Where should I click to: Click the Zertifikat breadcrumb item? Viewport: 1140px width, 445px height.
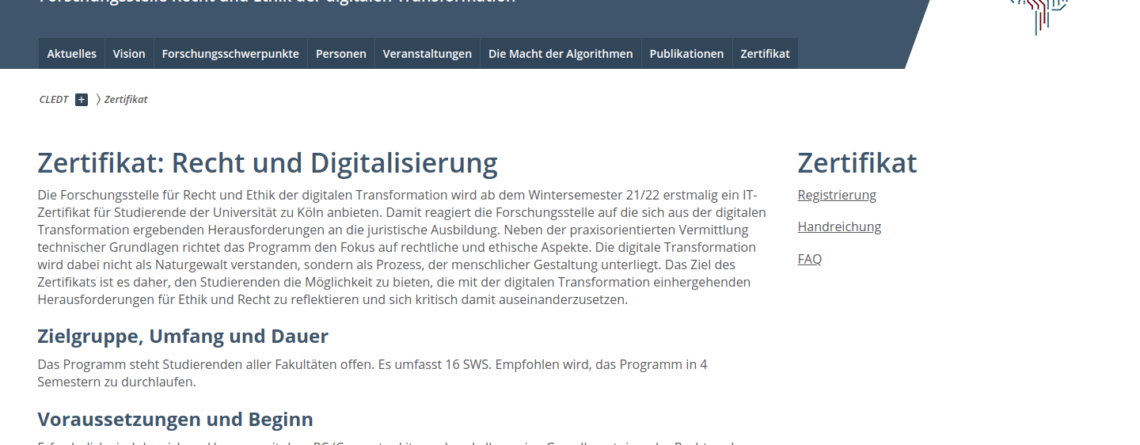coord(126,99)
